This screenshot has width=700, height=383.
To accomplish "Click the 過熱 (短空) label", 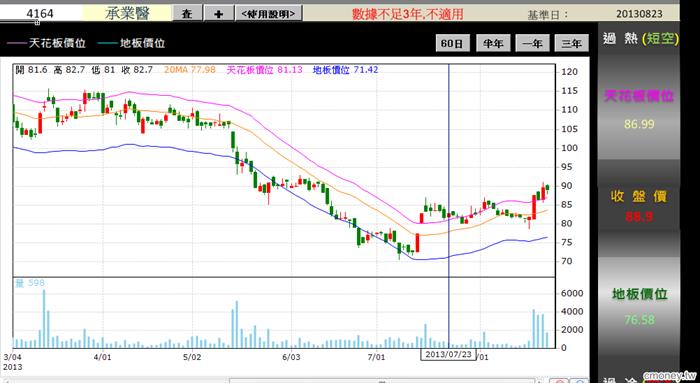I will pyautogui.click(x=641, y=39).
